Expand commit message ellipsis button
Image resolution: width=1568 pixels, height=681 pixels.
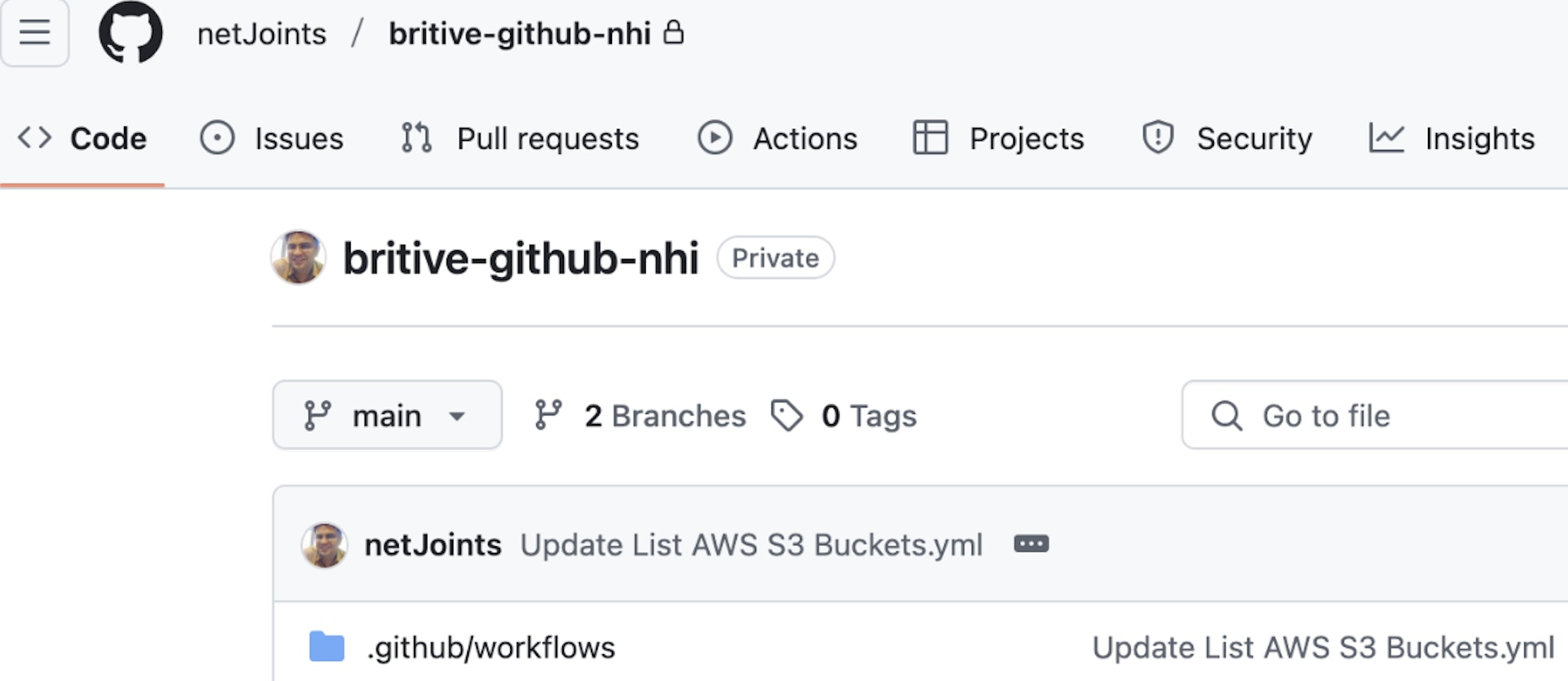pyautogui.click(x=1031, y=544)
